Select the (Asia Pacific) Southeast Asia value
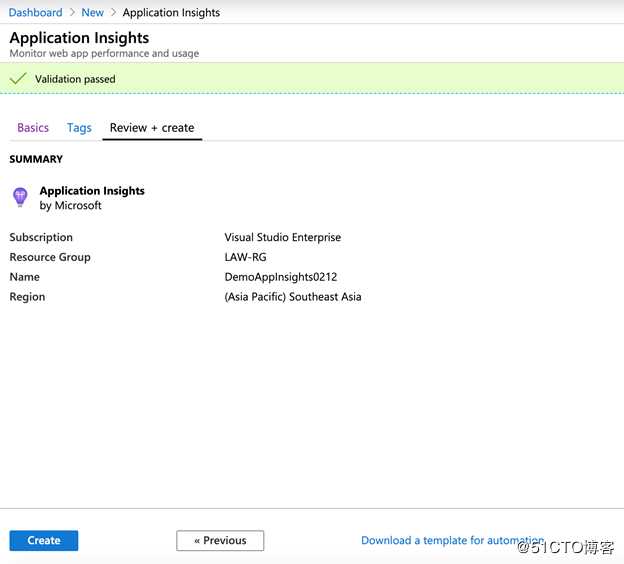 pos(293,297)
